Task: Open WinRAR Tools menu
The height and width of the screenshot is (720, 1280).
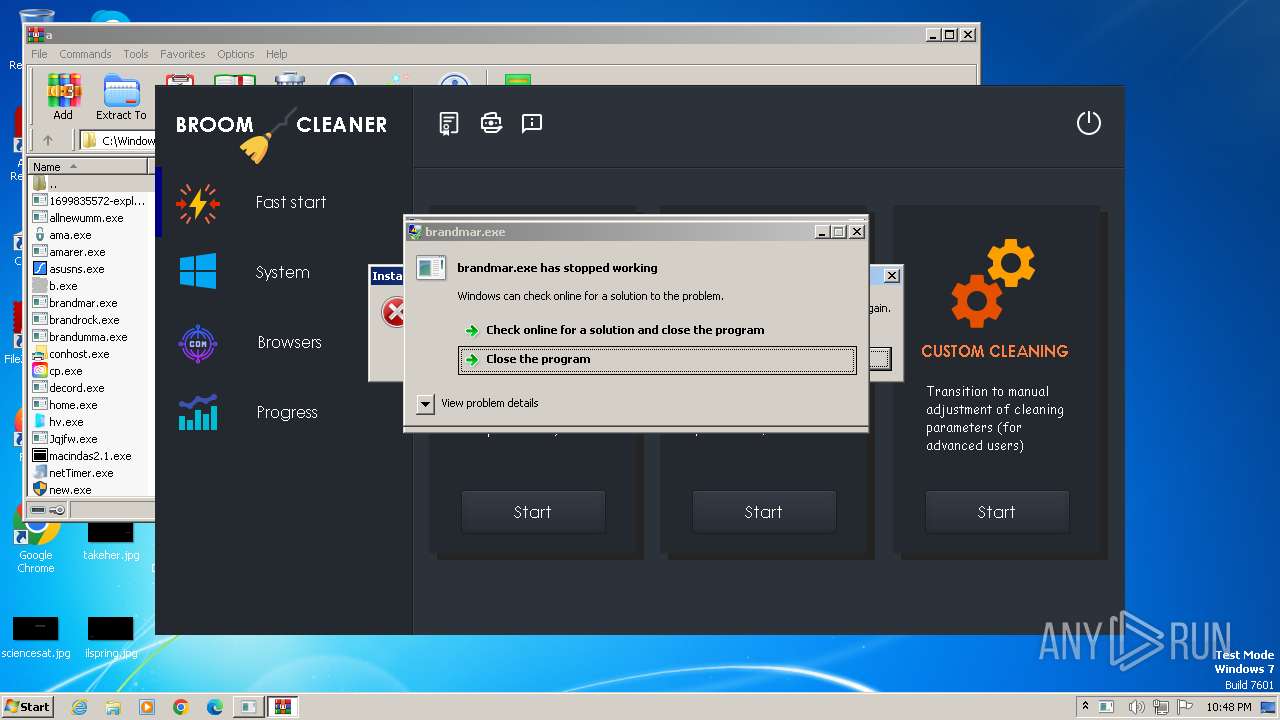Action: (136, 54)
